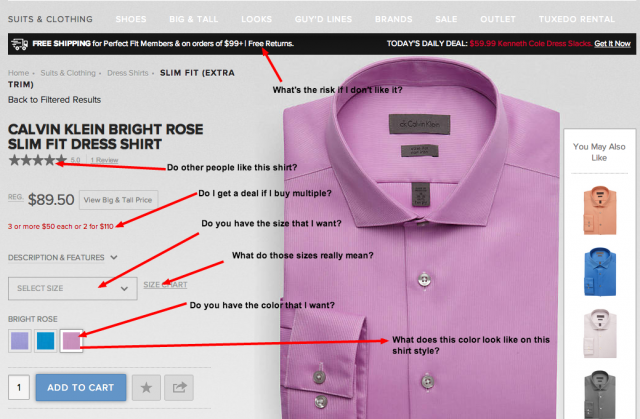This screenshot has width=640, height=419.
Task: Open the Guy'd Lines menu
Action: (x=323, y=19)
